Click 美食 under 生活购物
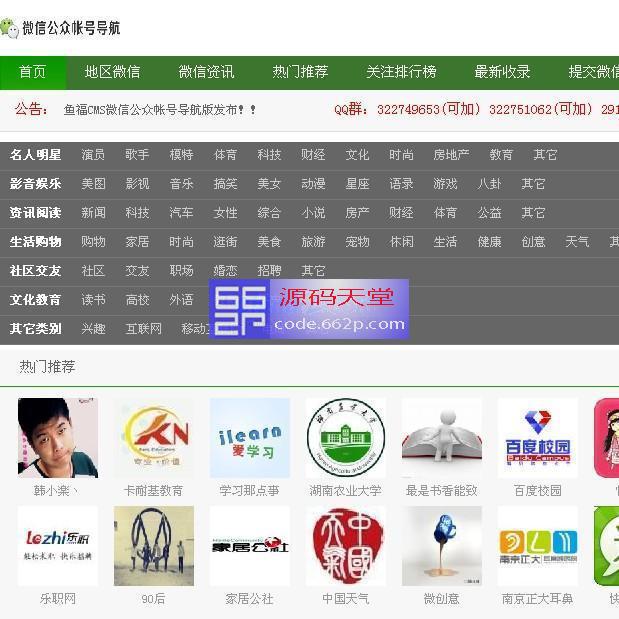Viewport: 619px width, 619px height. click(269, 242)
